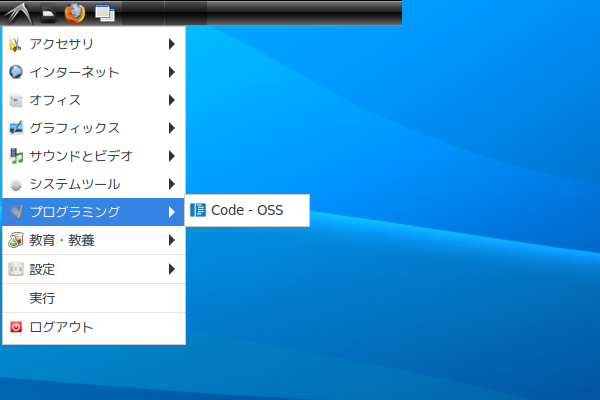Screen dimensions: 600x400
Task: Open the サウンドとビデオ menu category
Action: 94,156
